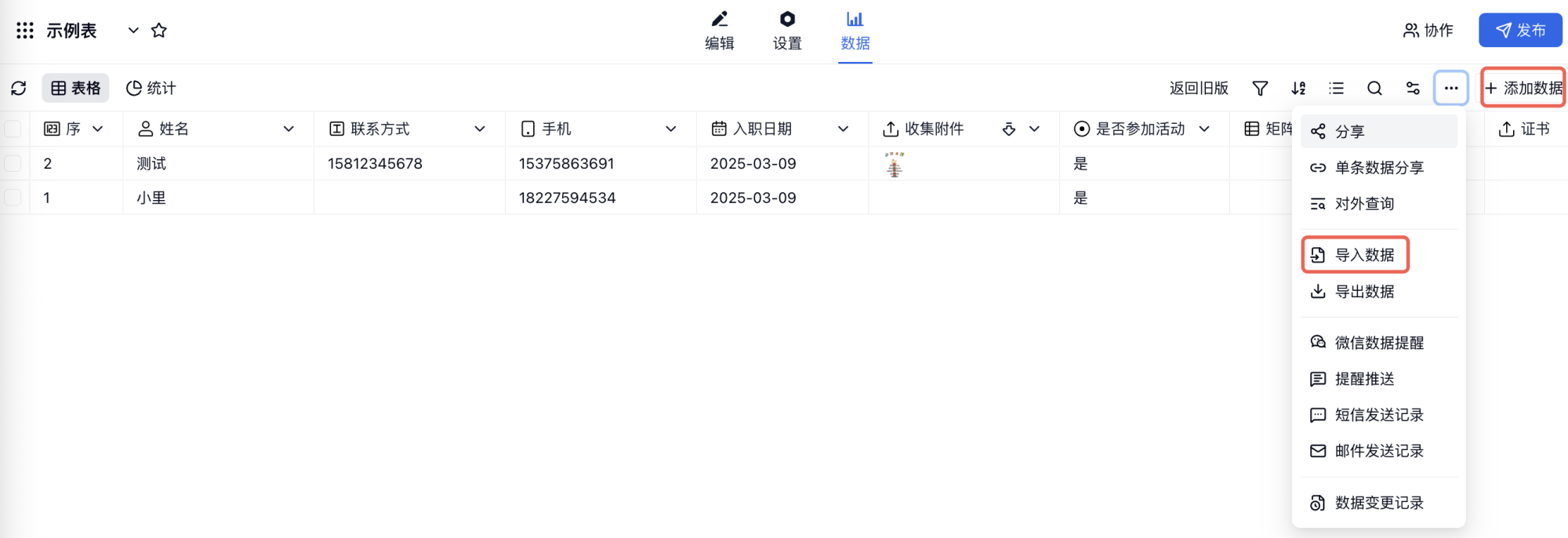This screenshot has width=1568, height=538.
Task: Select 邮件发送记录 in the menu
Action: coord(1379,451)
